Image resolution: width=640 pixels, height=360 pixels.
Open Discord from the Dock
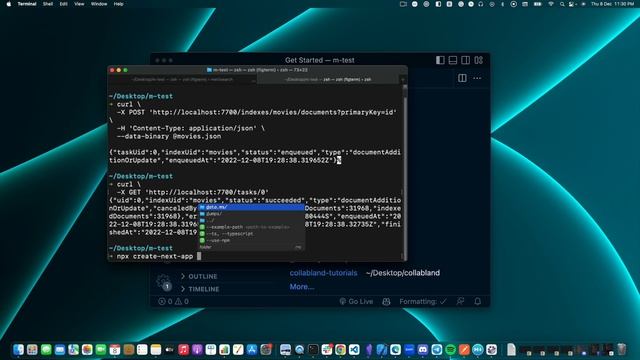[423, 349]
